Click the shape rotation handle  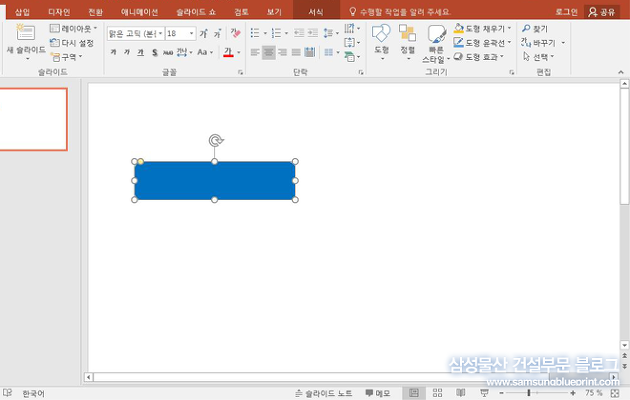pos(216,140)
